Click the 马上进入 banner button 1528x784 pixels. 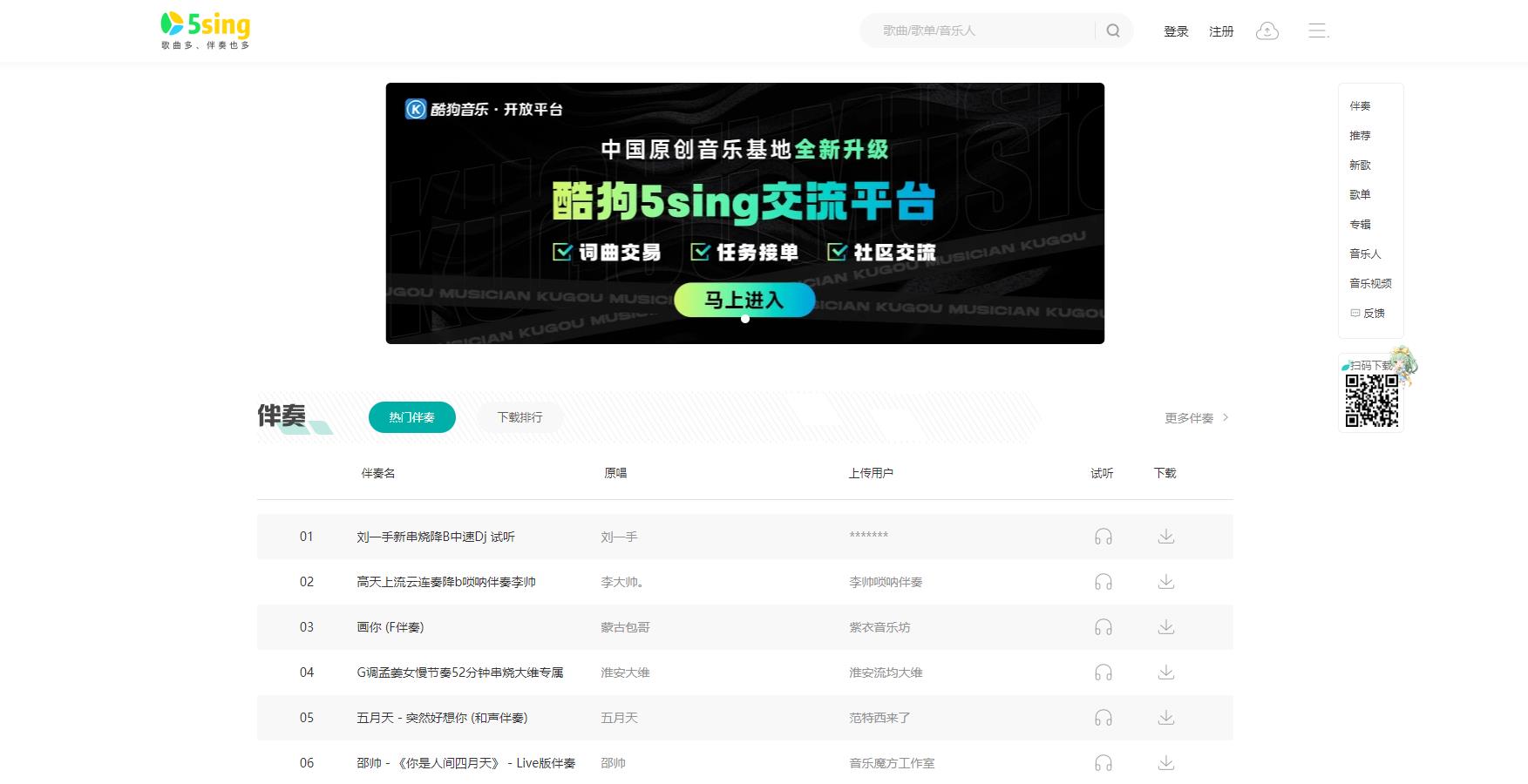(x=744, y=300)
